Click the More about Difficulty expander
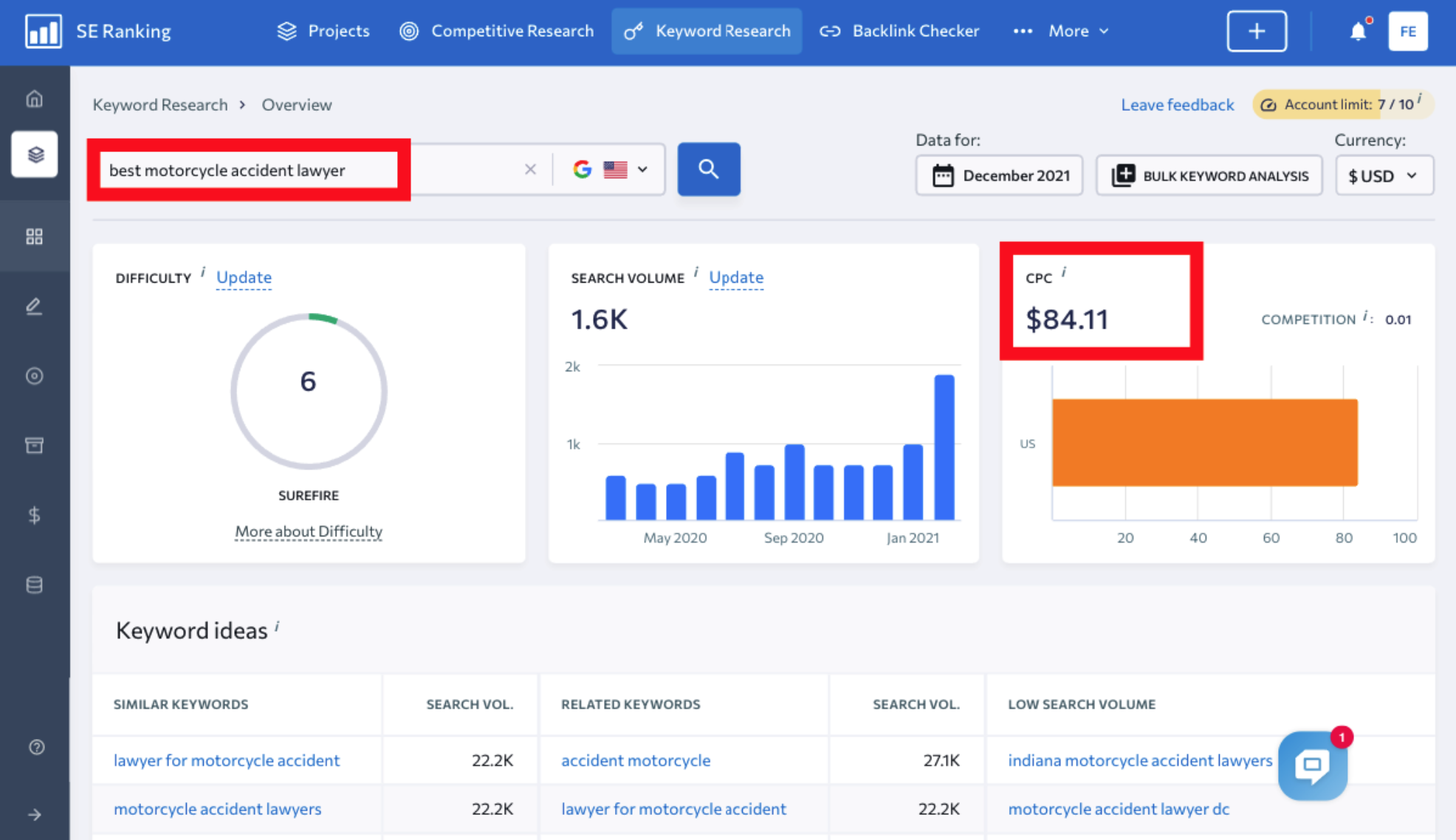1456x840 pixels. [308, 531]
